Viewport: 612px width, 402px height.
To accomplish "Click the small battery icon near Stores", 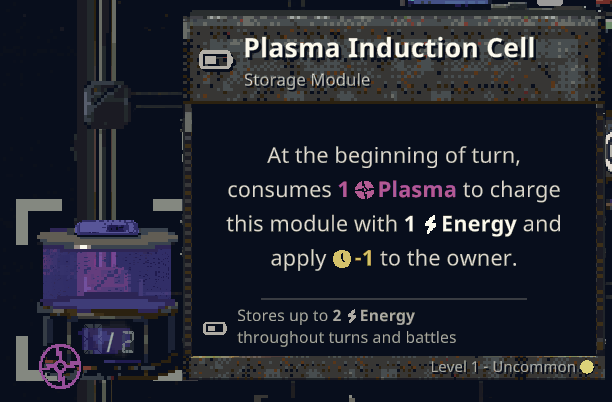I will coord(215,327).
